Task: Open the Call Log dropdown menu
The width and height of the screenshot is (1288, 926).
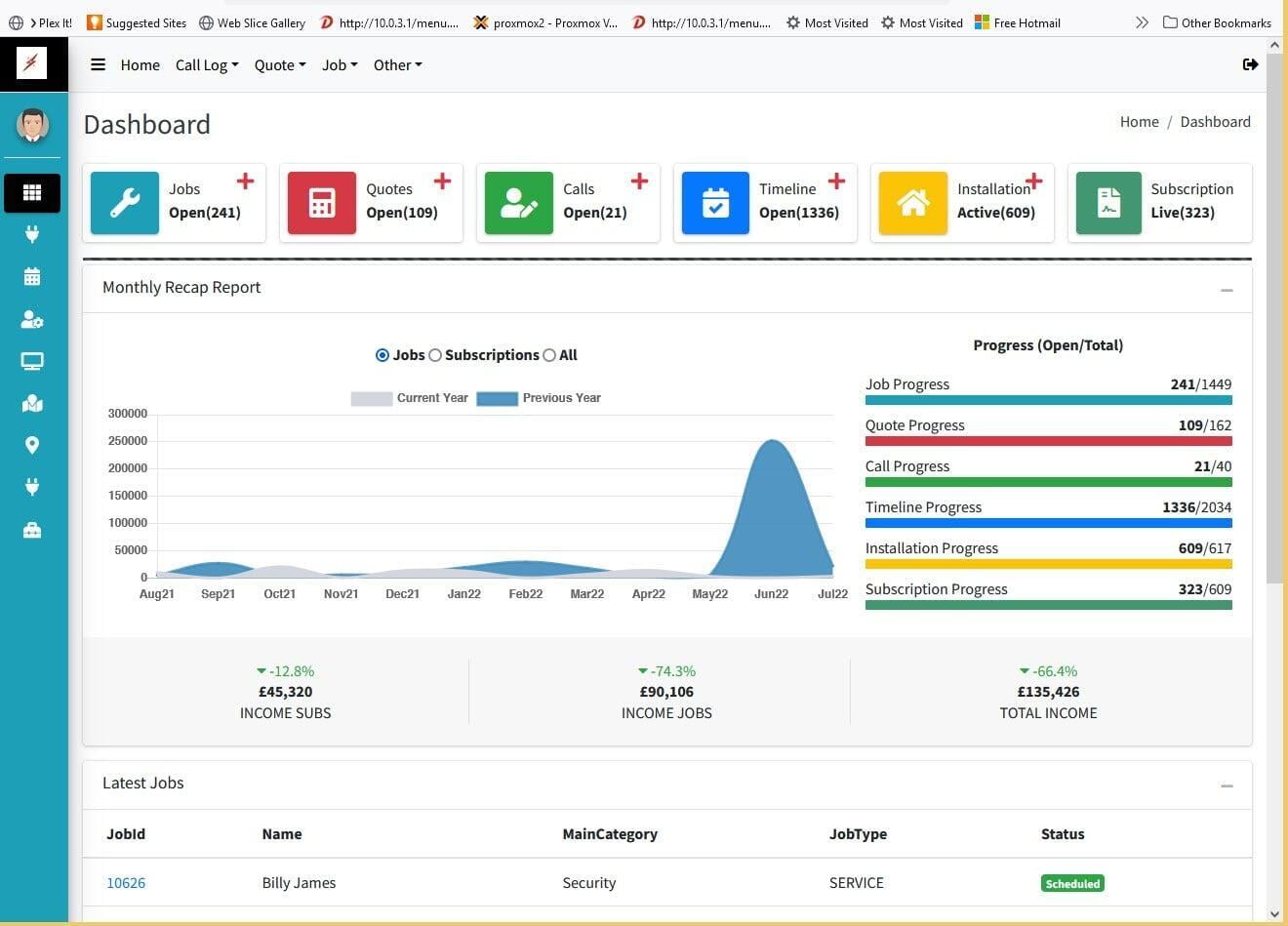Action: (x=207, y=65)
